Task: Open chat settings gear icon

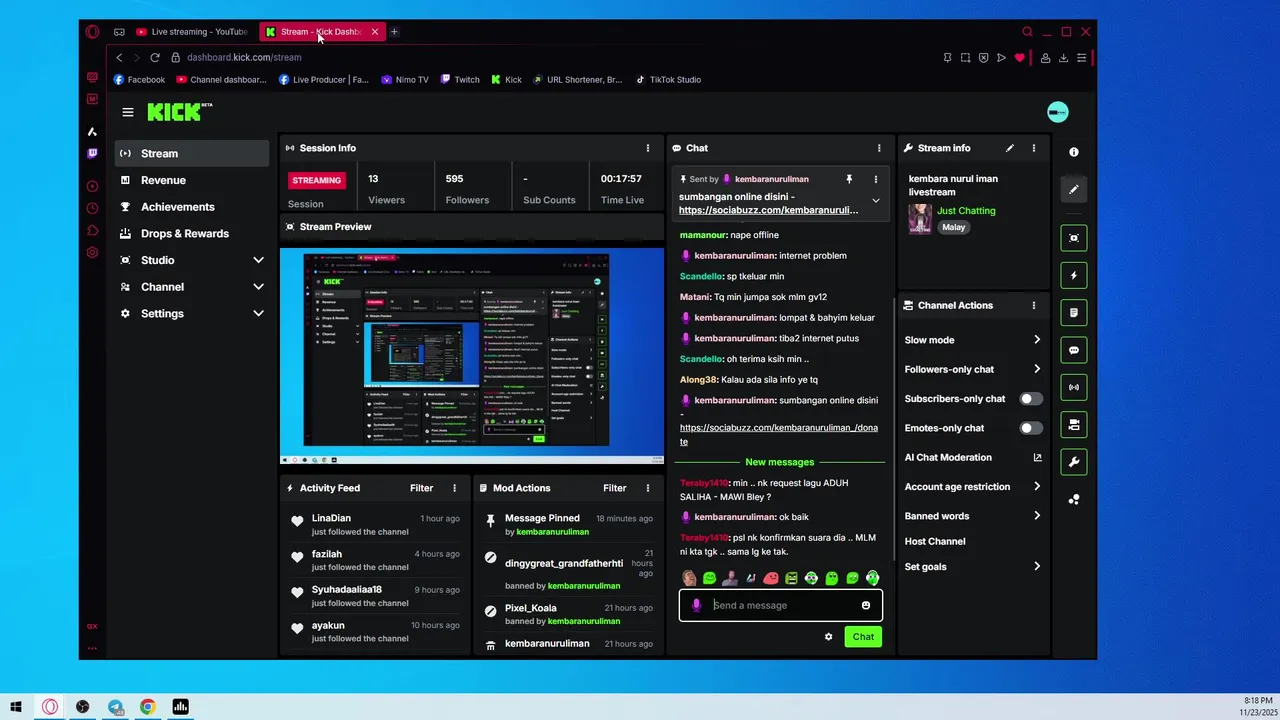Action: click(828, 637)
